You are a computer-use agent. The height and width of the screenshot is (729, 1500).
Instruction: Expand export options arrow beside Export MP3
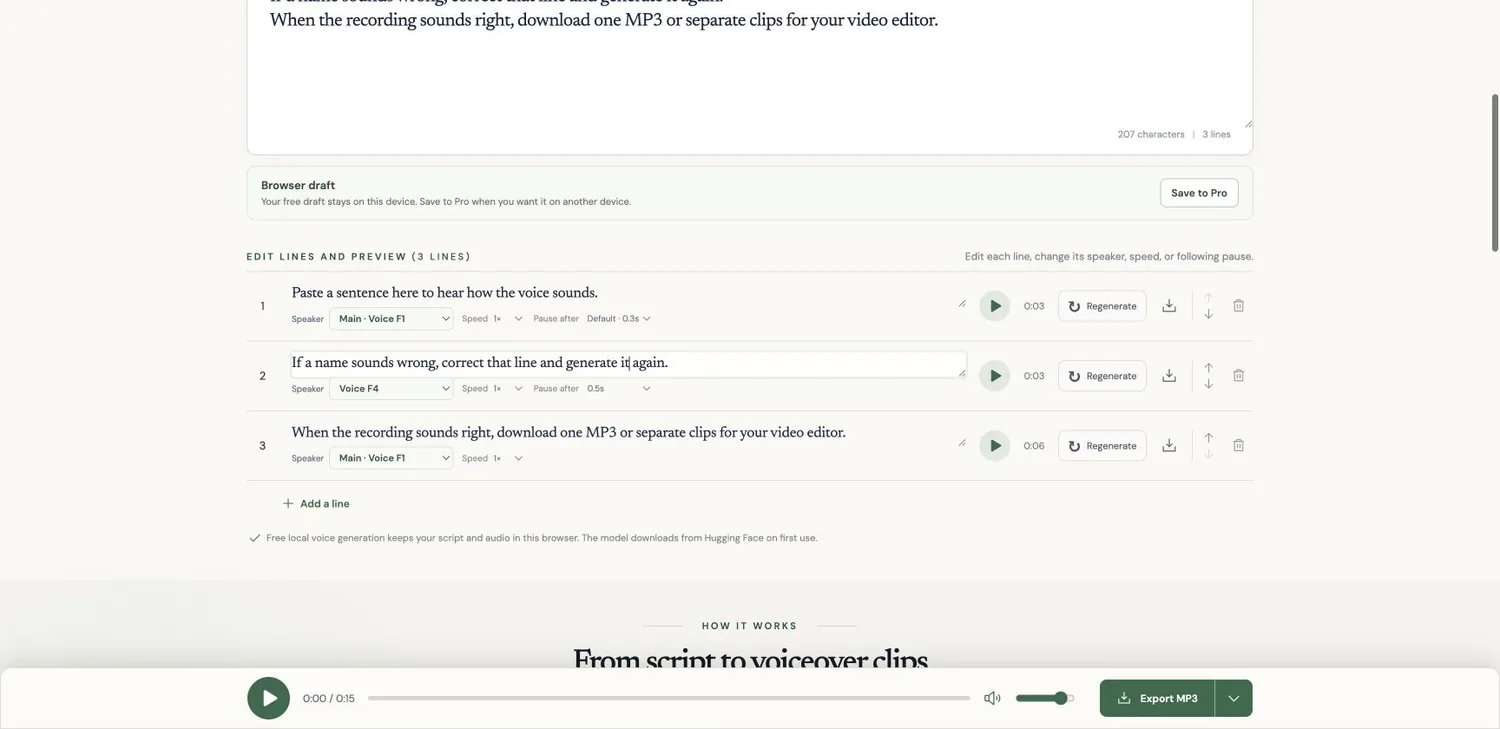[1234, 698]
